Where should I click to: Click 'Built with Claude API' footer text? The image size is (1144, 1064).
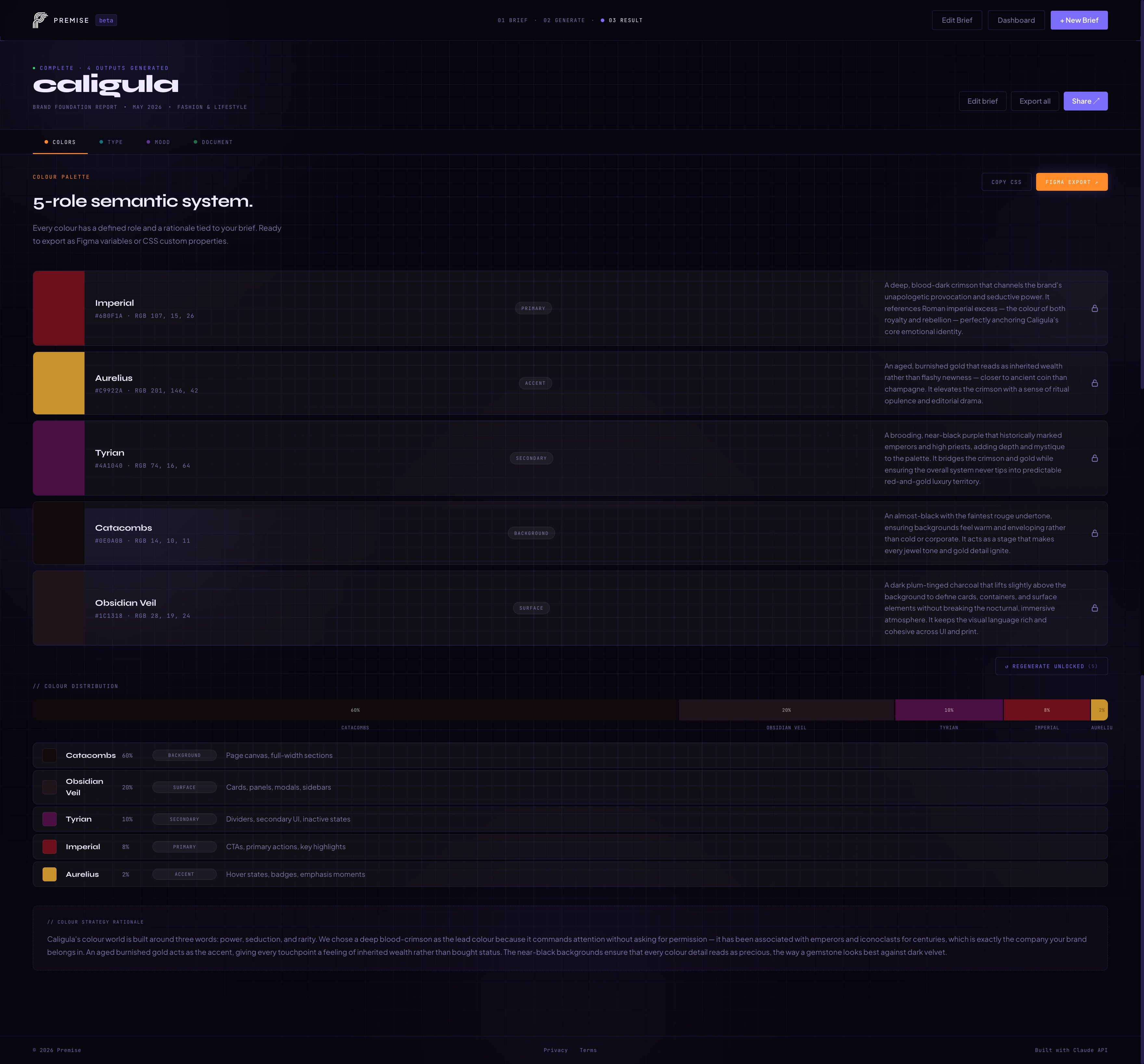[1071, 1050]
